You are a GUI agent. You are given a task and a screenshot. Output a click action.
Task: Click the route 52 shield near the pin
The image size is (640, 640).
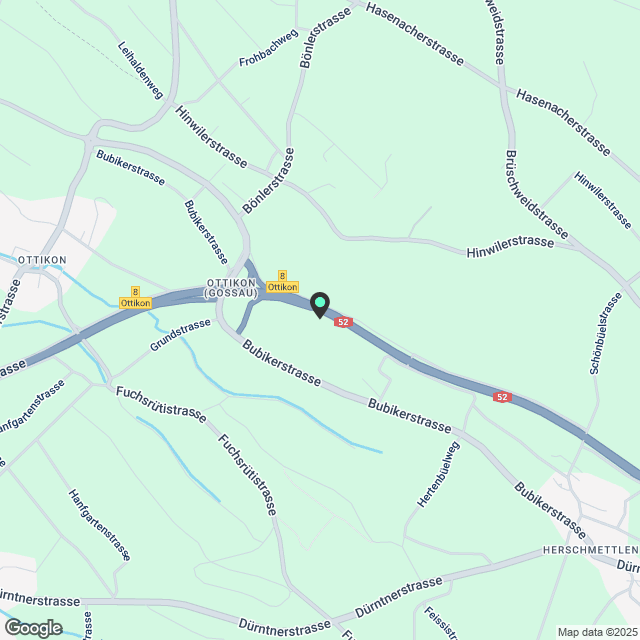click(x=343, y=322)
